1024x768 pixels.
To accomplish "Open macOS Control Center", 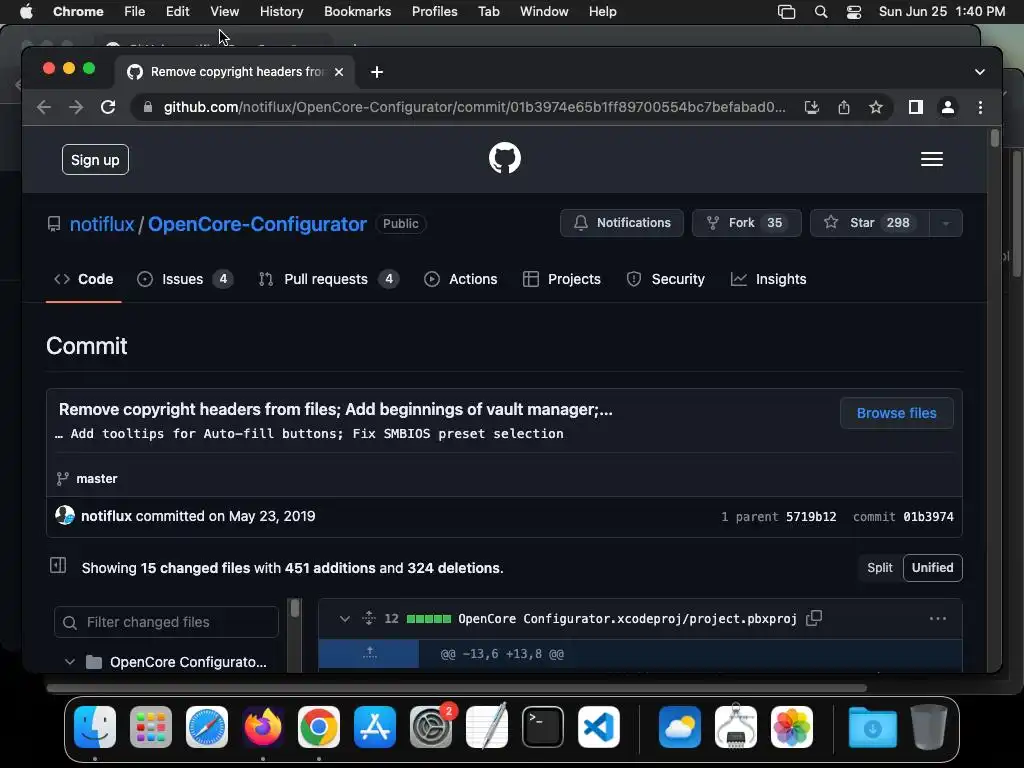I will pos(854,12).
